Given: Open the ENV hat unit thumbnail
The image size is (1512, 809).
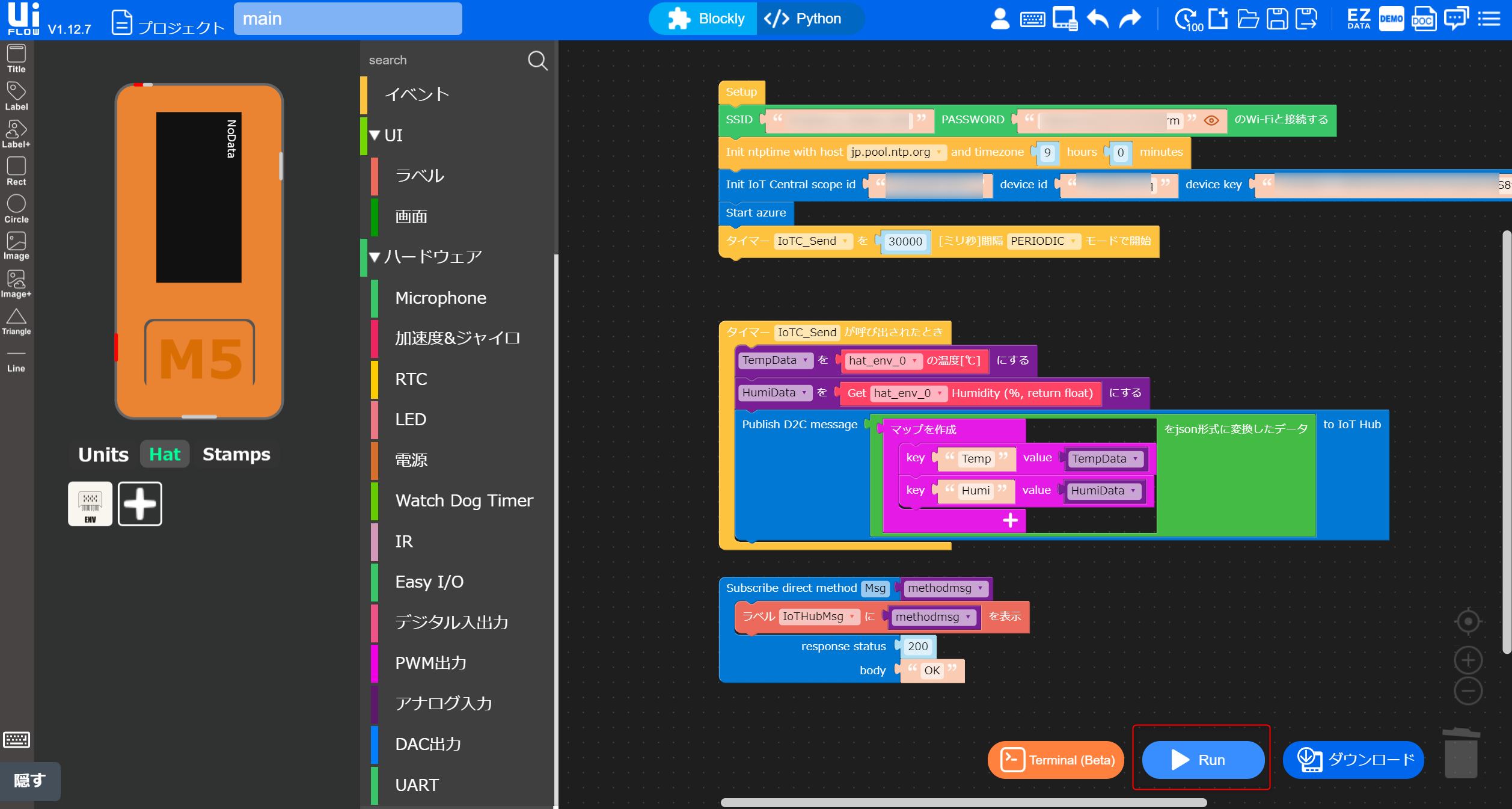Looking at the screenshot, I should click(90, 503).
